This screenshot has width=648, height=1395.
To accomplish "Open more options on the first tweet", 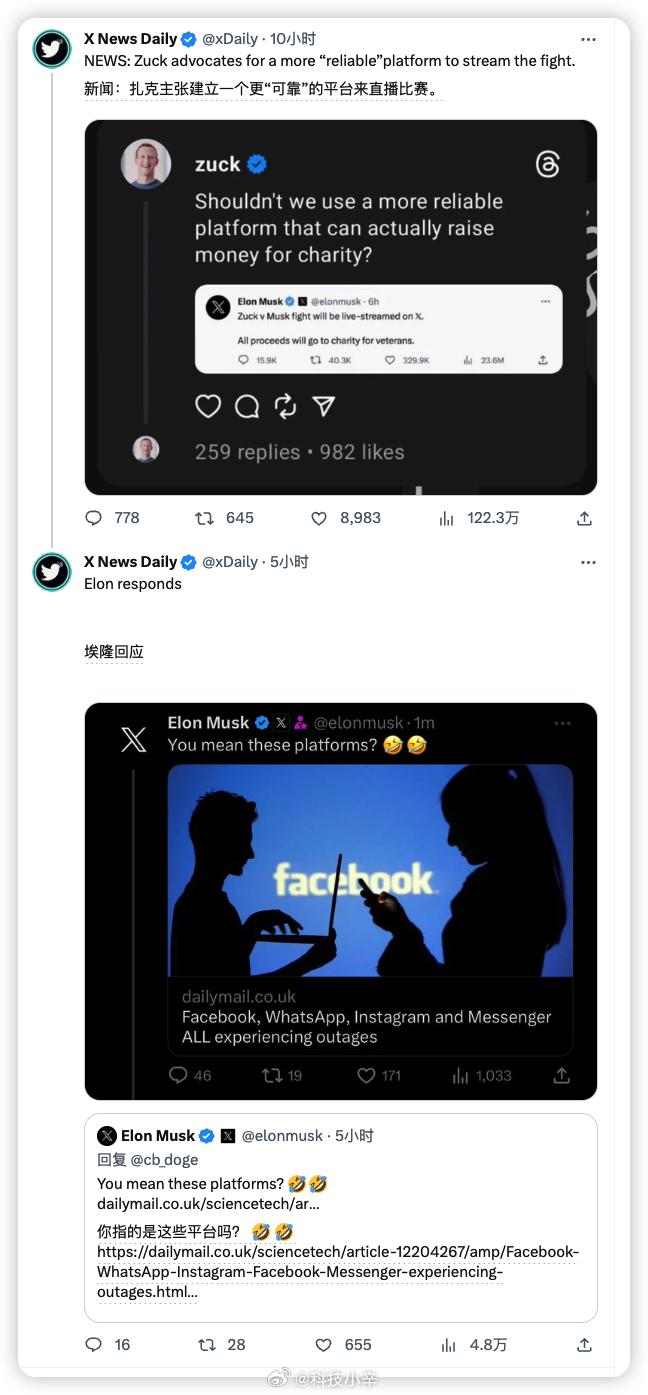I will tap(588, 39).
